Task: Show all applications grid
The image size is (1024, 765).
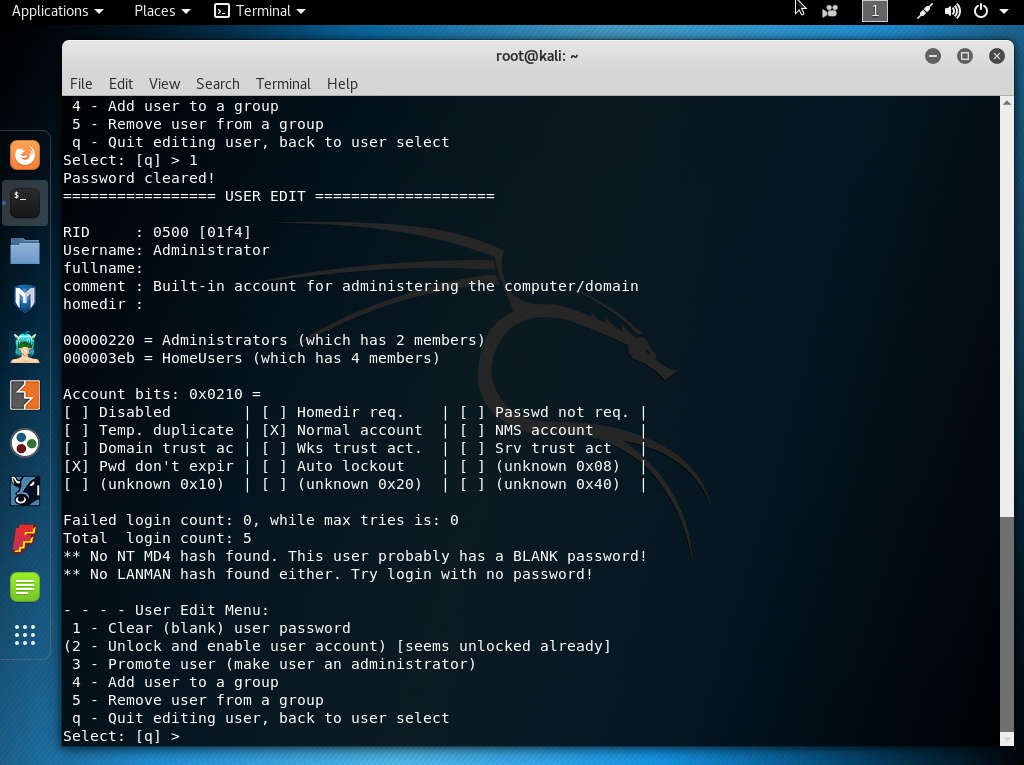Action: click(x=25, y=635)
